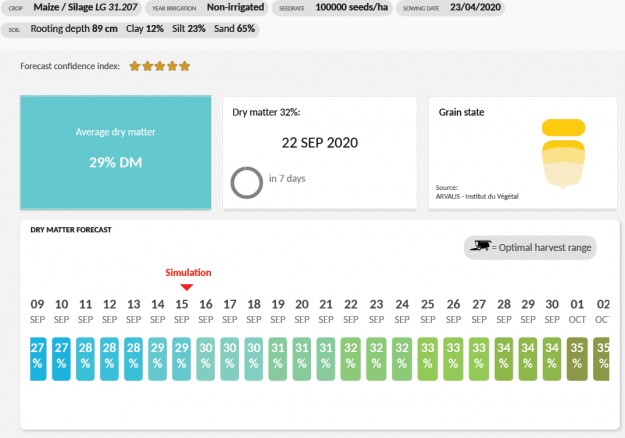
Task: Click the forecast confidence star rating
Action: click(157, 66)
